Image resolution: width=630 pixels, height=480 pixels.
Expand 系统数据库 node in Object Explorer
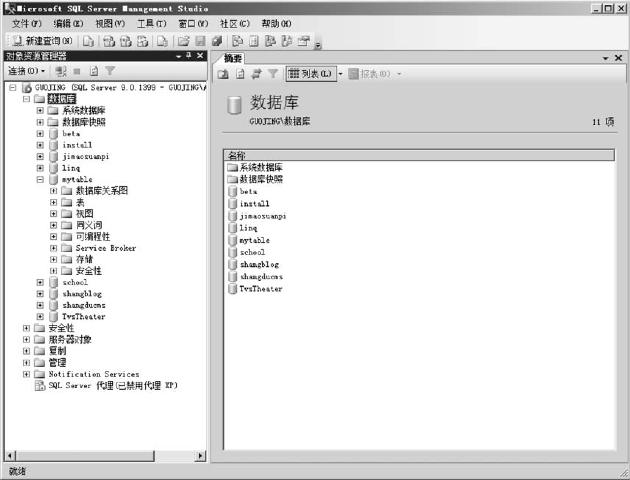coord(40,110)
